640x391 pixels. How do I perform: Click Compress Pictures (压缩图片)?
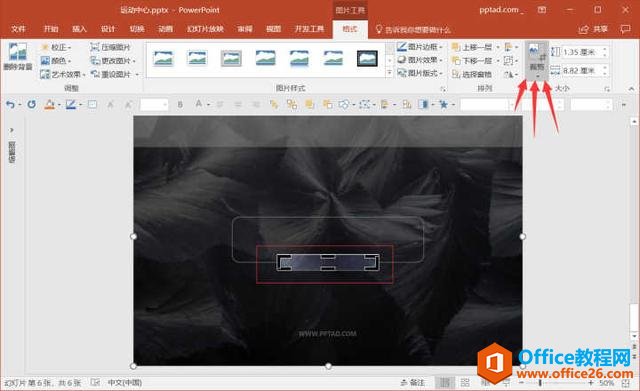point(110,47)
